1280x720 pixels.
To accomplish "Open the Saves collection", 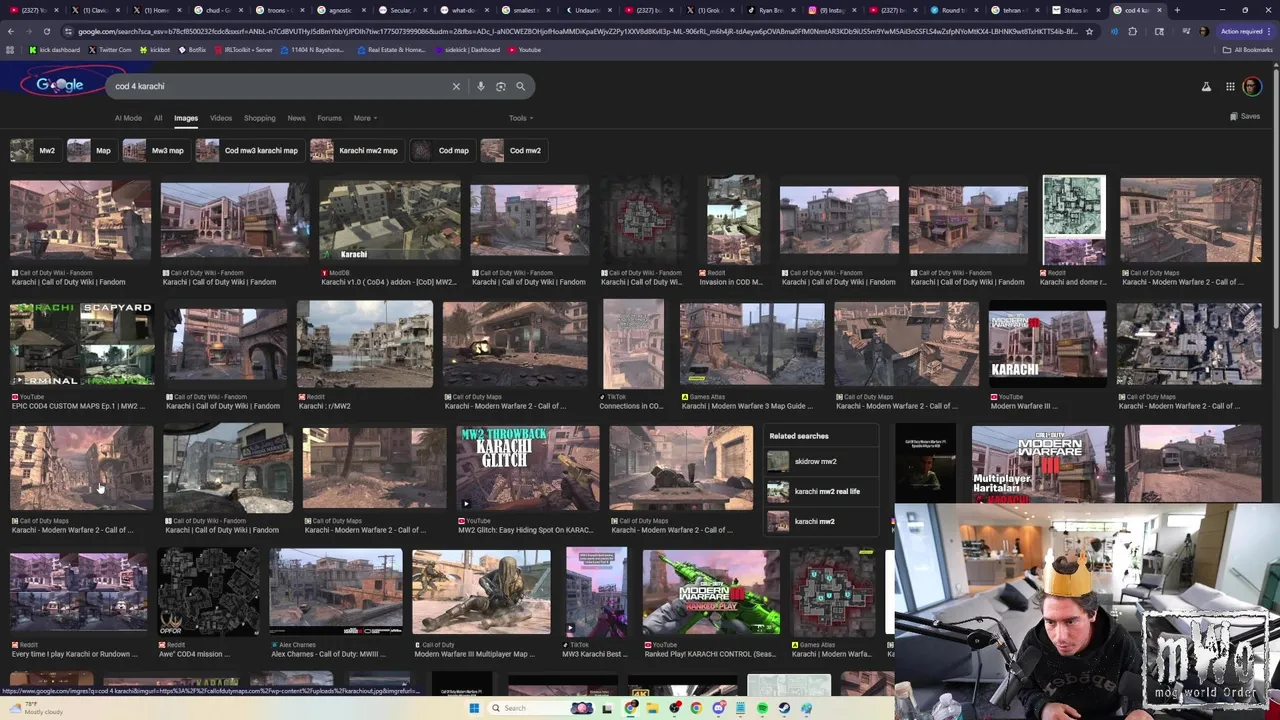I will pyautogui.click(x=1245, y=116).
